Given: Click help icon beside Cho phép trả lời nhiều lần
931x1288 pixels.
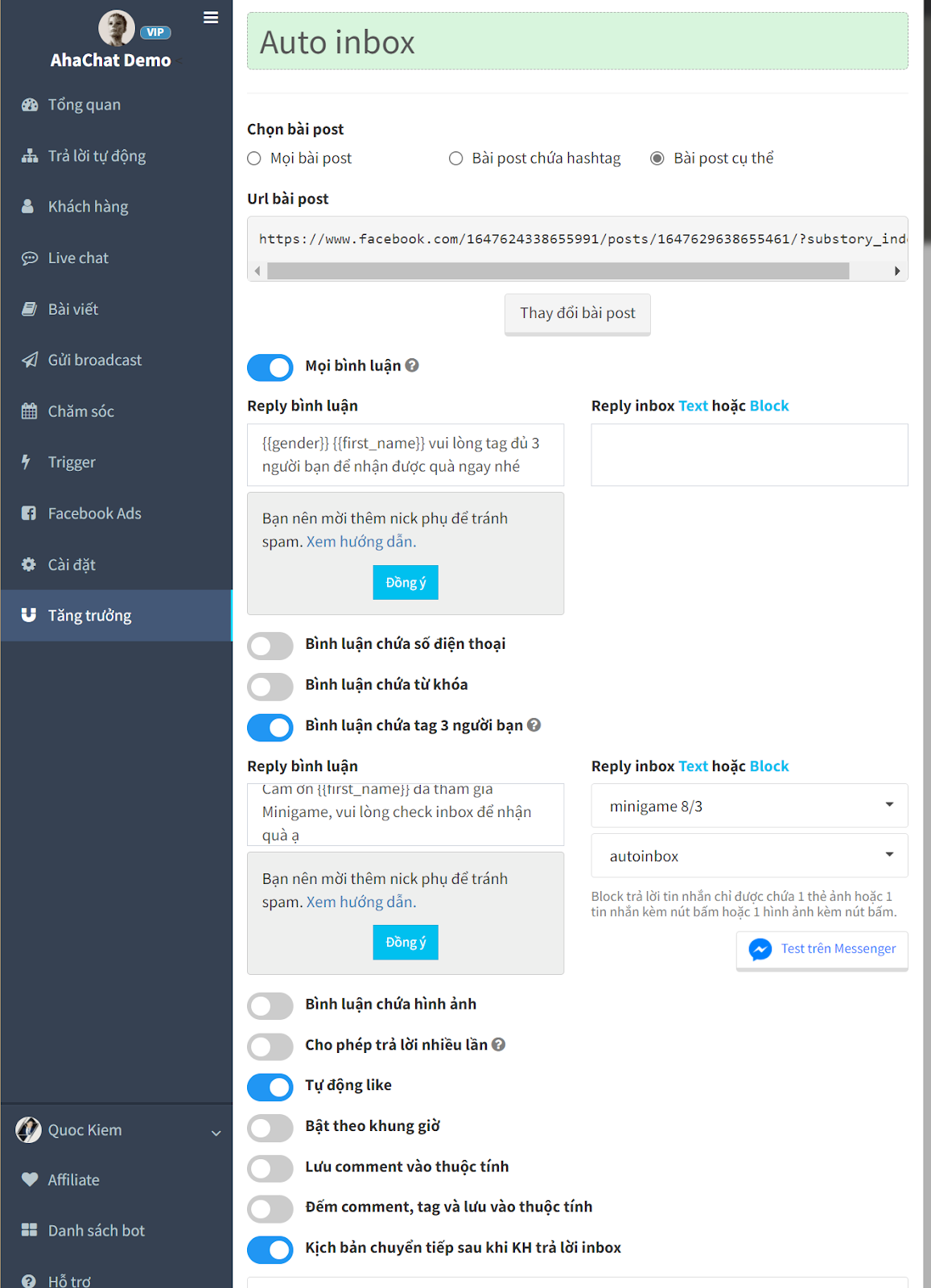Looking at the screenshot, I should 498,1045.
